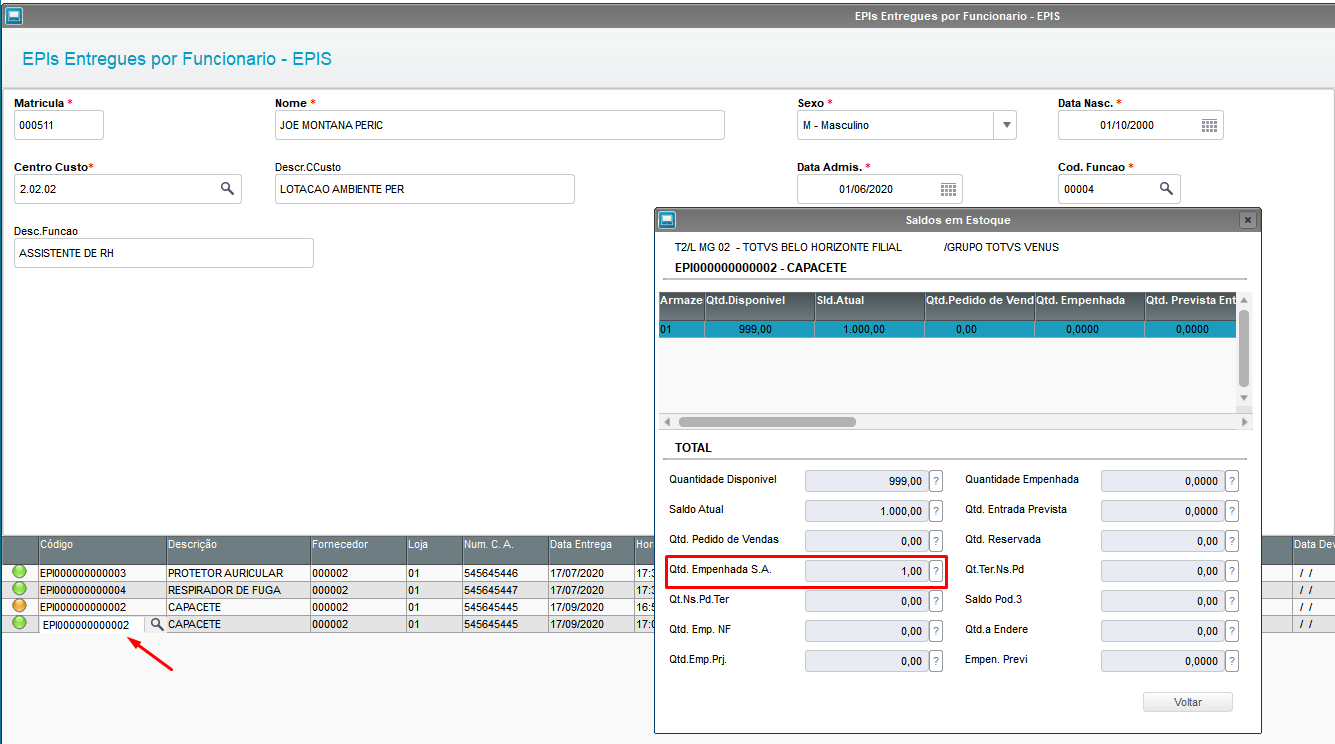Open the Data Admis. calendar picker icon

(x=948, y=189)
